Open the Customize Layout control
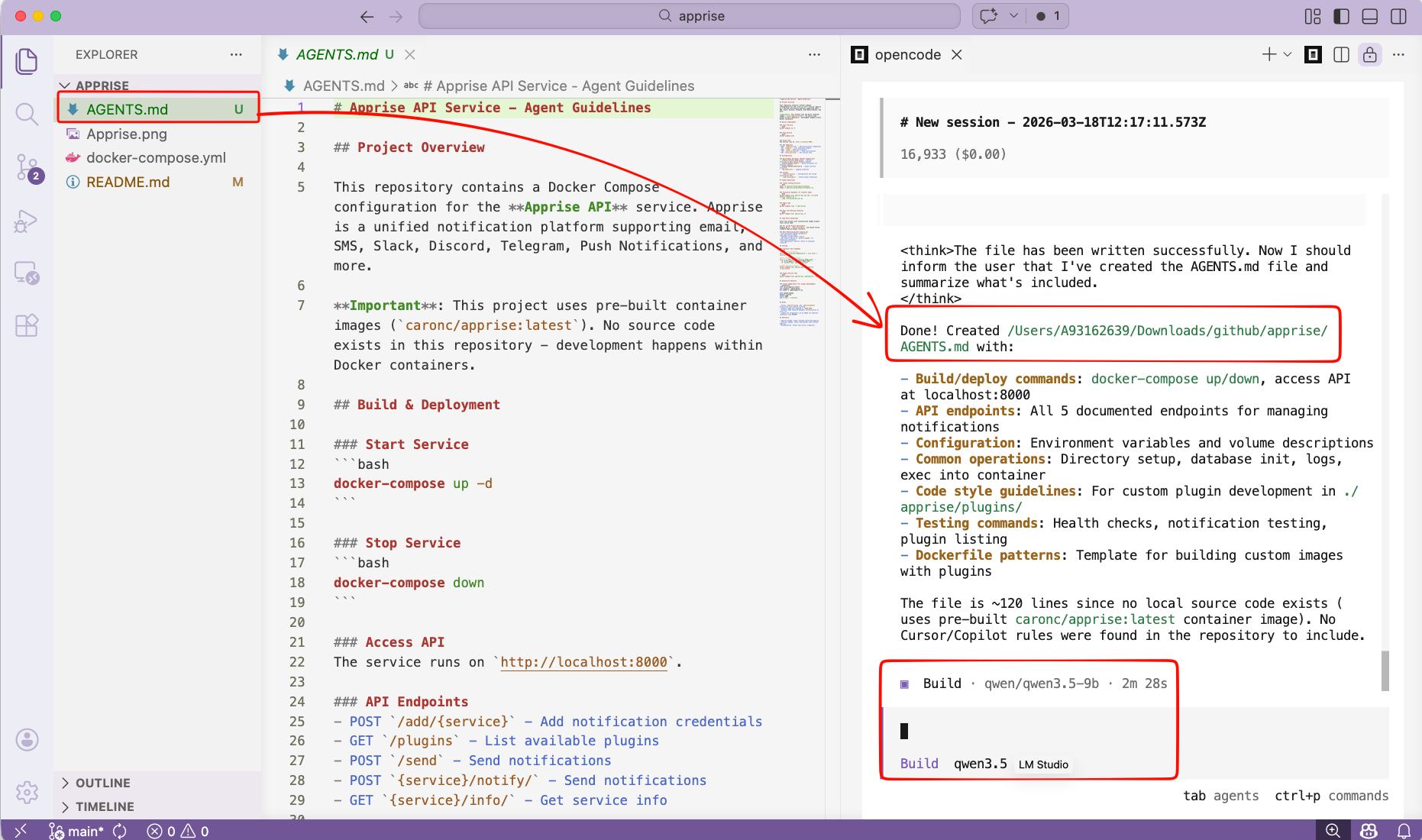 click(x=1313, y=15)
